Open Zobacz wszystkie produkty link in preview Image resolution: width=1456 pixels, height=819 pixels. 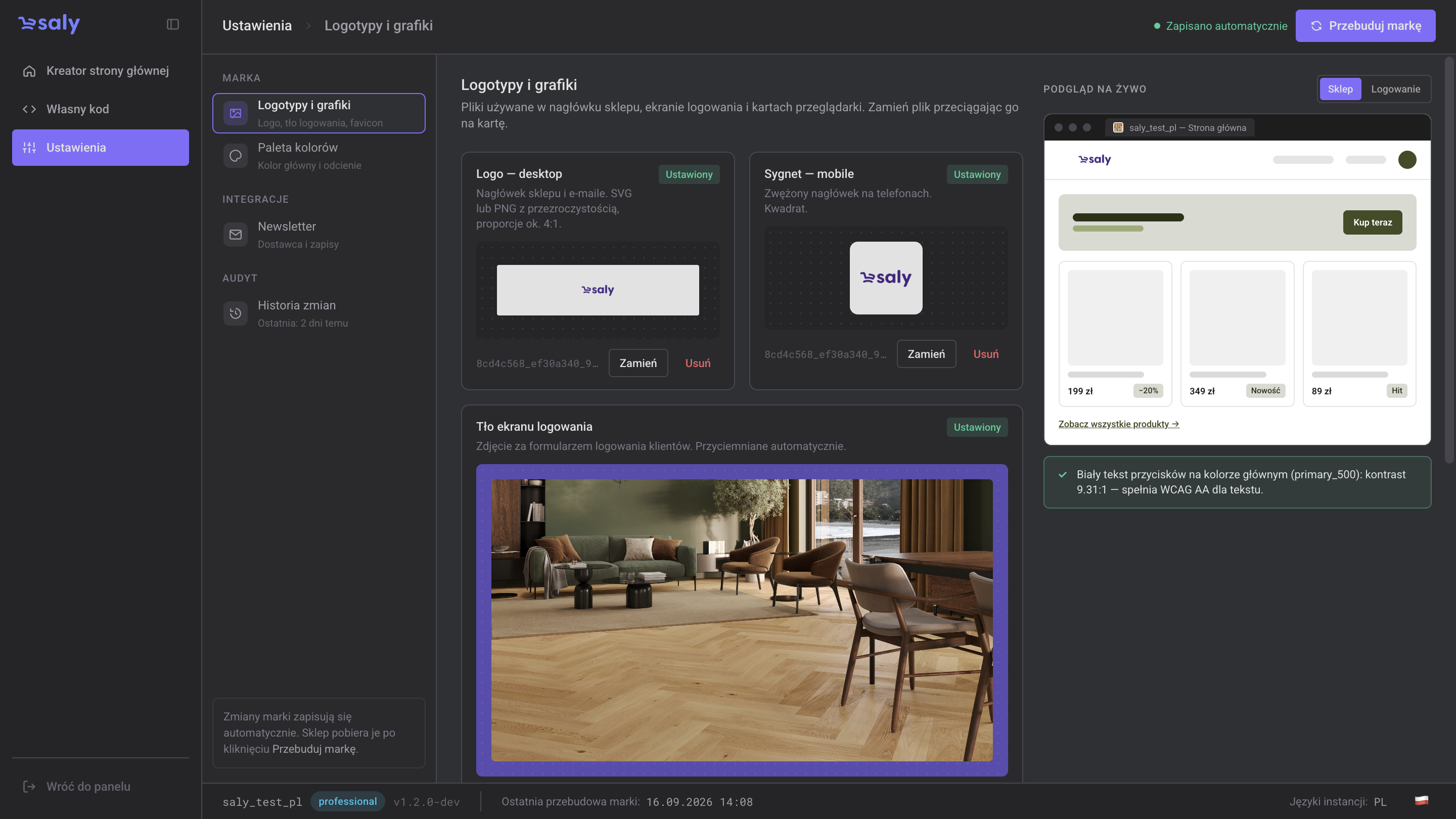tap(1119, 424)
